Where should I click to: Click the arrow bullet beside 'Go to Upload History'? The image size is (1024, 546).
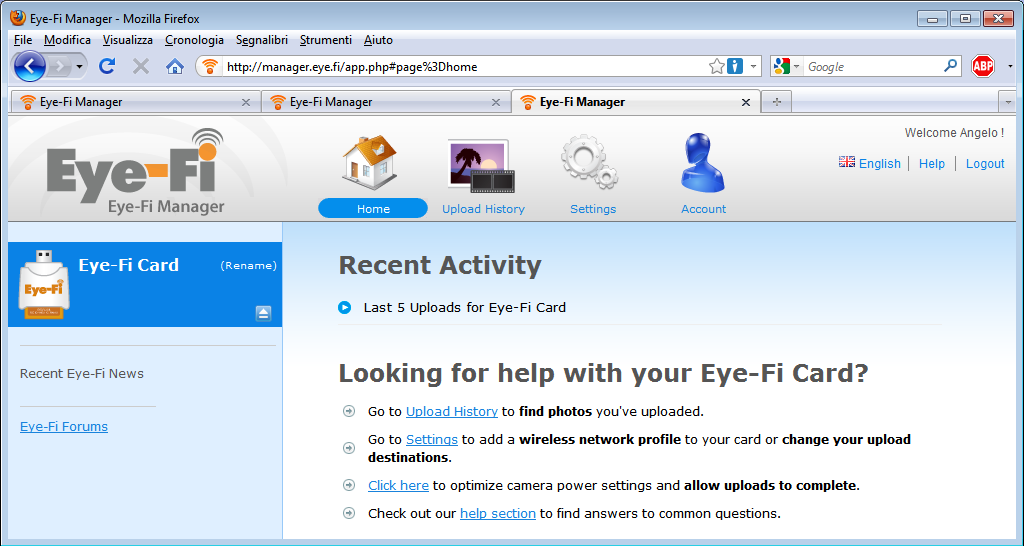pos(349,411)
